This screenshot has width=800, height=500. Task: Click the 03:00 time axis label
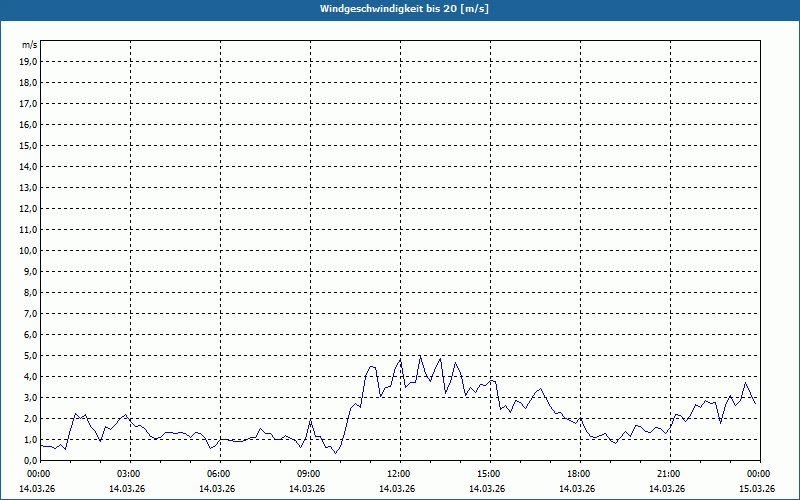129,473
